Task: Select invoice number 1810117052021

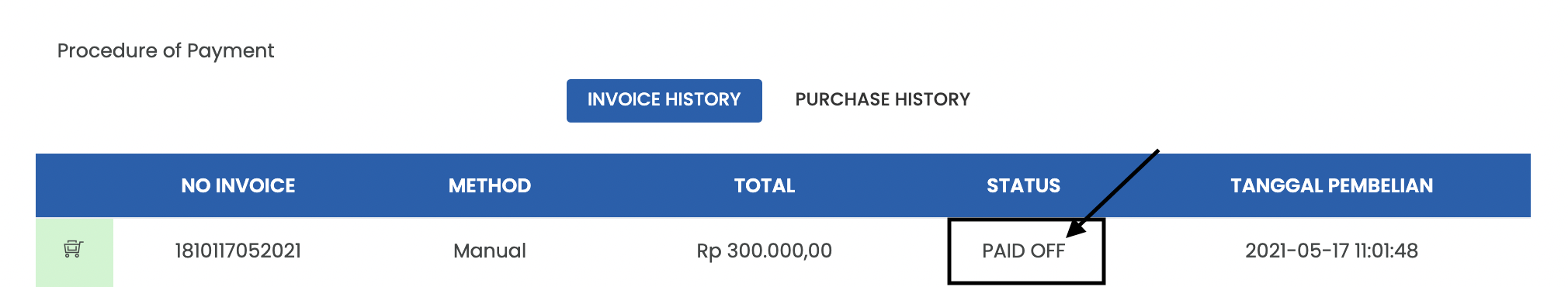Action: (238, 251)
